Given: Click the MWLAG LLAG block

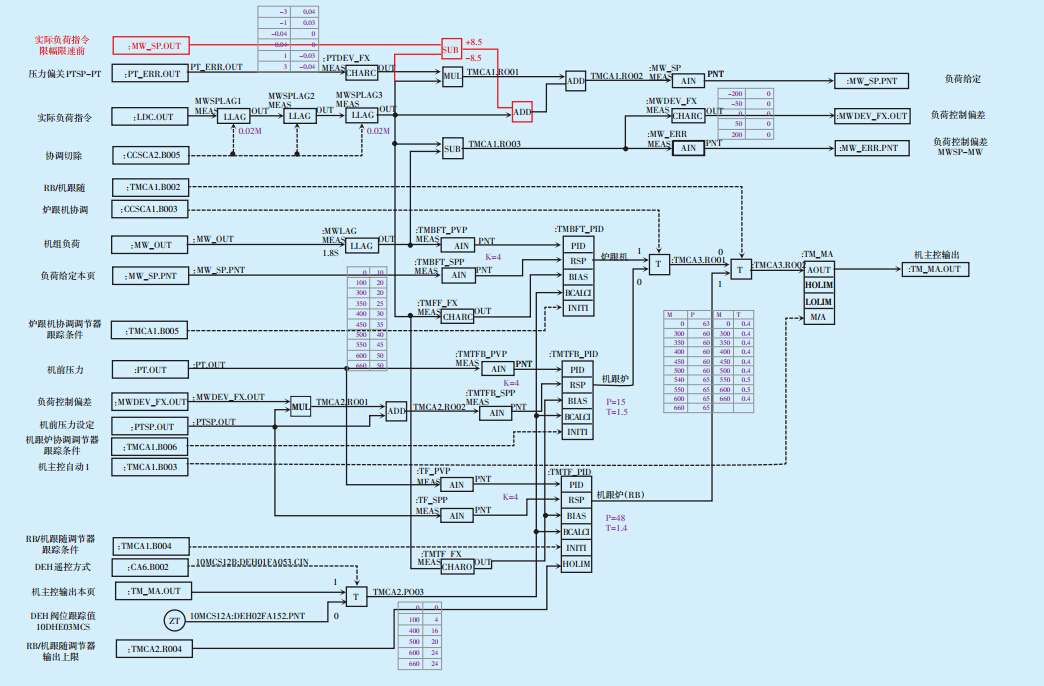Looking at the screenshot, I should 361,245.
